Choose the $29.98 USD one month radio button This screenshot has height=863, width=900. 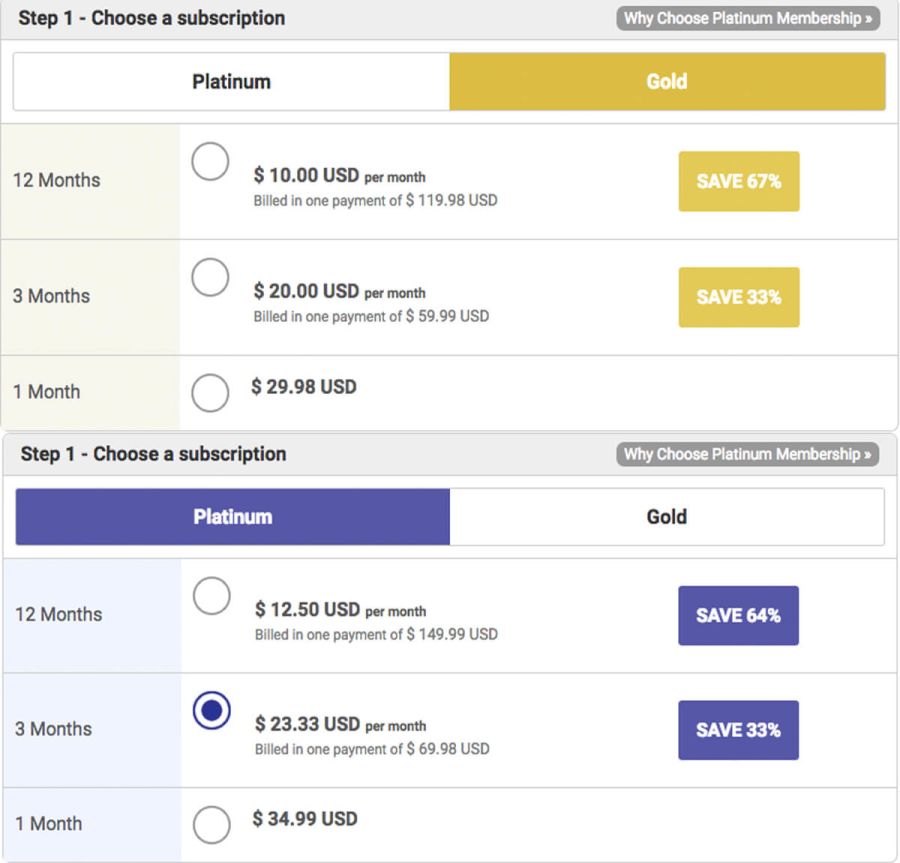point(210,393)
